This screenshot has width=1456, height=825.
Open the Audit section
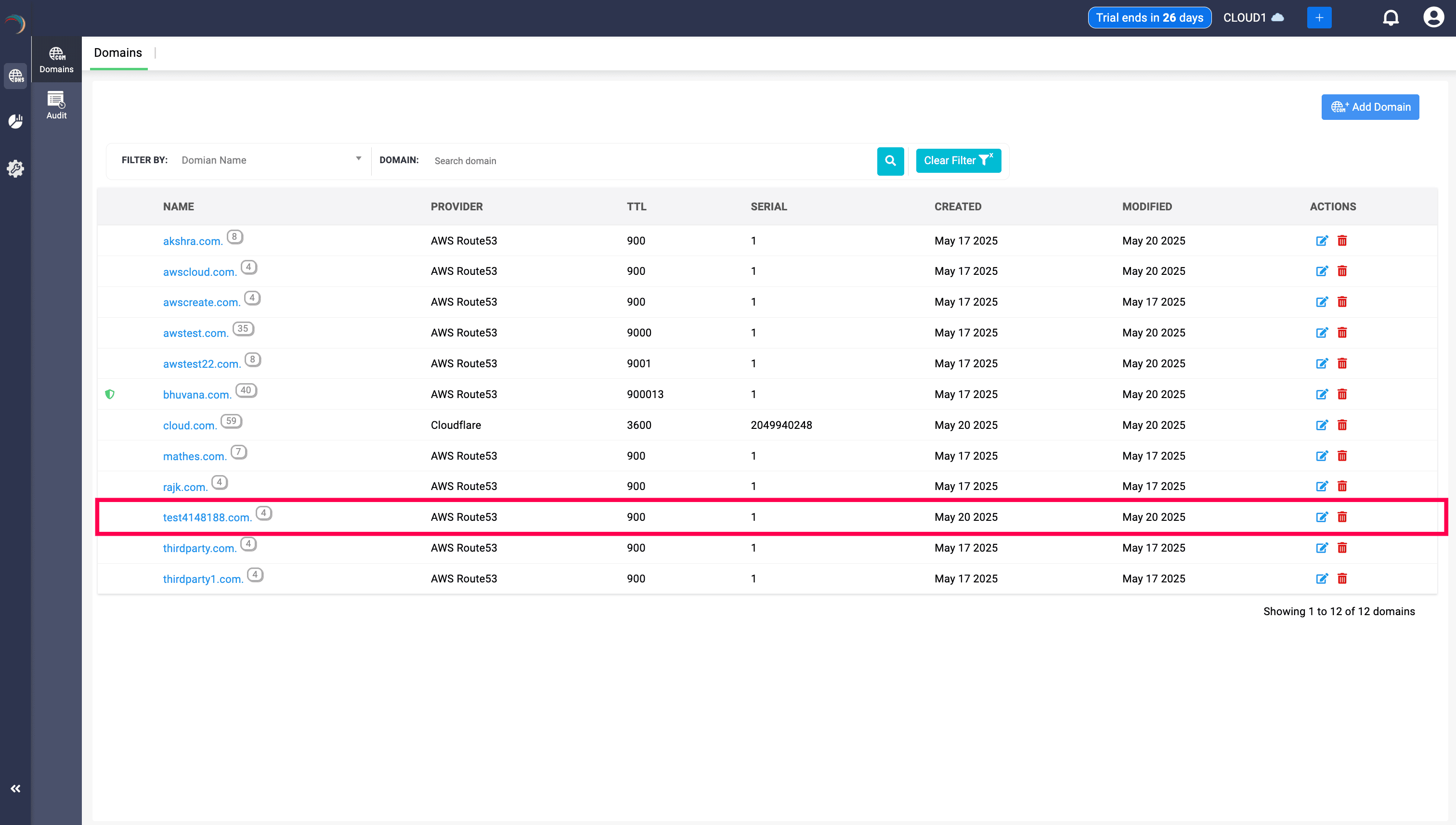click(x=57, y=105)
